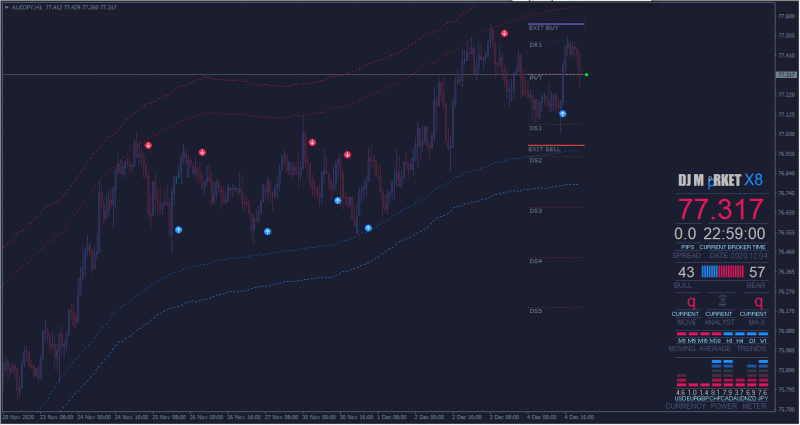Click the USD currency power bar
The height and width of the screenshot is (425, 800).
(x=682, y=380)
